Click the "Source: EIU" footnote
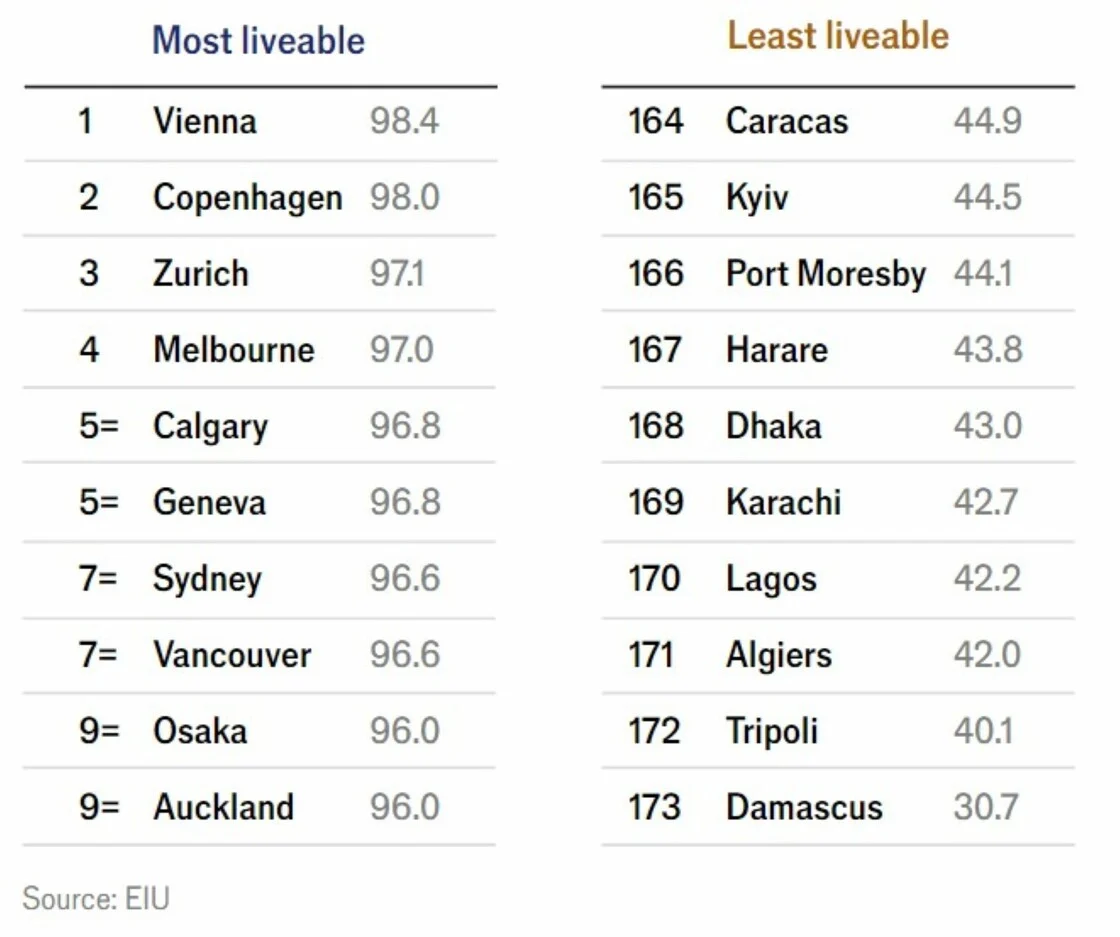This screenshot has width=1120, height=937. point(96,898)
